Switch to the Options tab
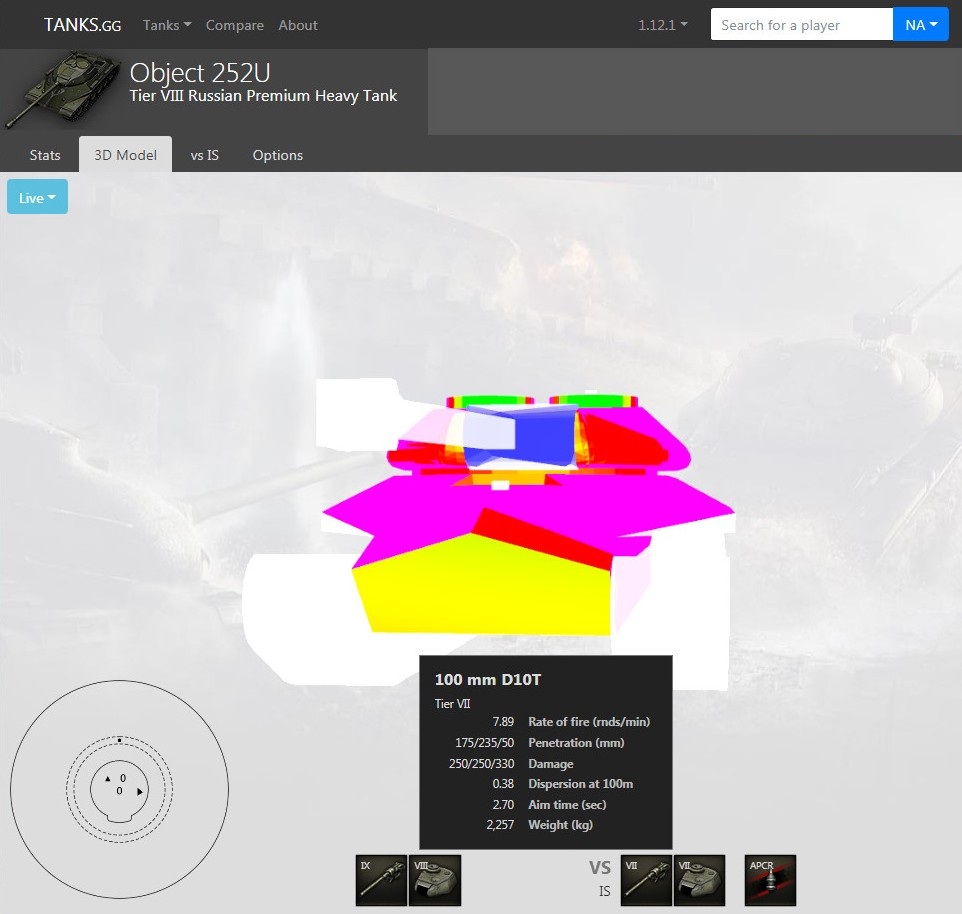 tap(277, 155)
